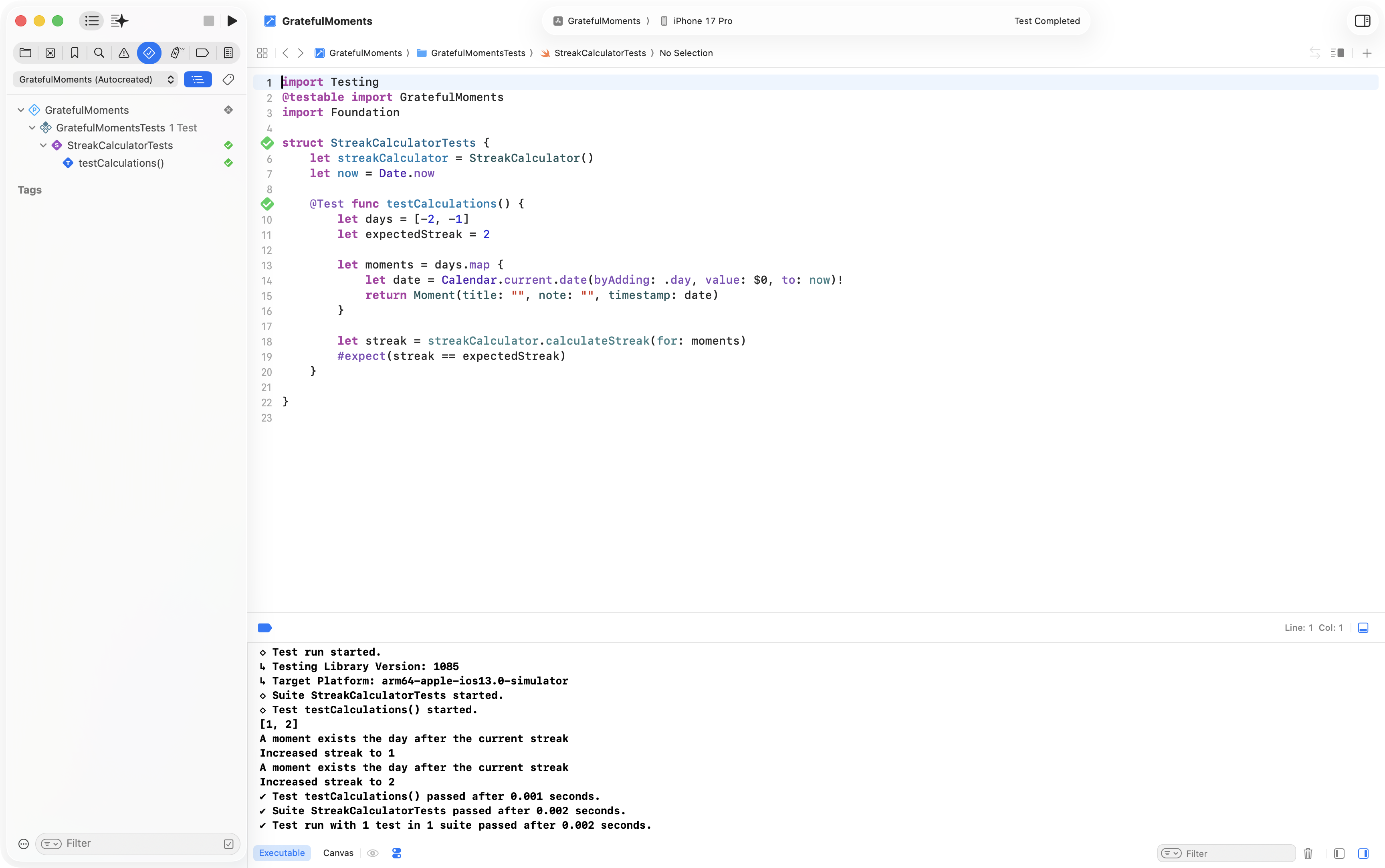Open the Debug navigator
Viewport: 1385px width, 868px height.
(x=177, y=53)
